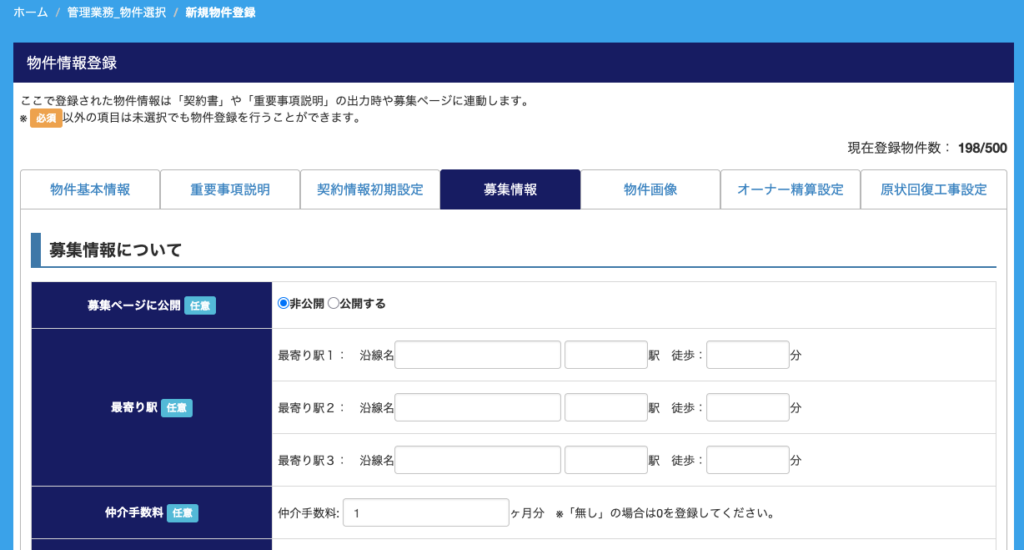Click the ホーム breadcrumb link
Viewport: 1024px width, 550px height.
(x=30, y=13)
